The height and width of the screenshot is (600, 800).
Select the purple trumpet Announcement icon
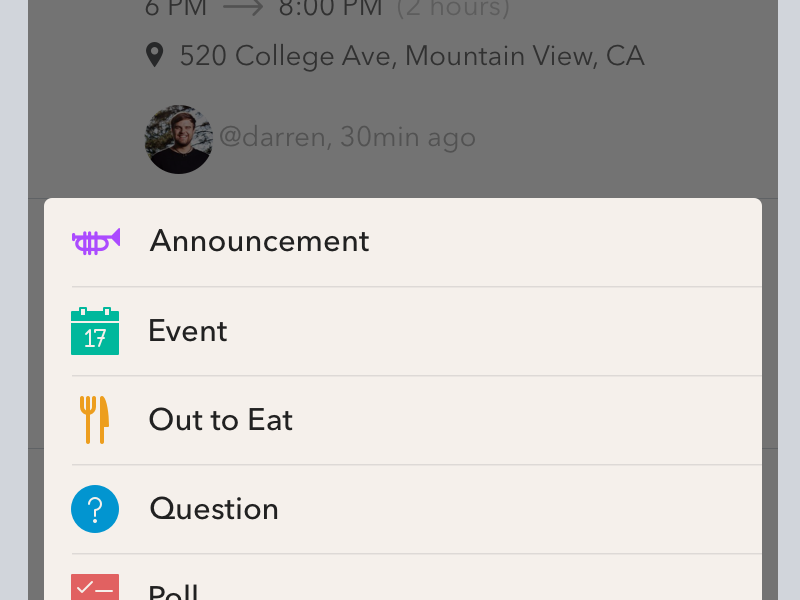pos(96,240)
